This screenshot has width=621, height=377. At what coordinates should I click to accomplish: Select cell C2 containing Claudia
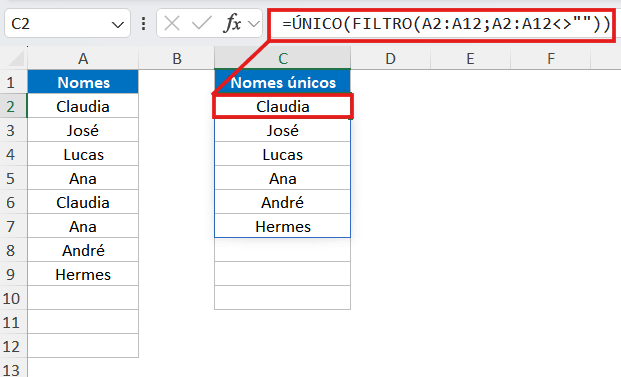283,106
